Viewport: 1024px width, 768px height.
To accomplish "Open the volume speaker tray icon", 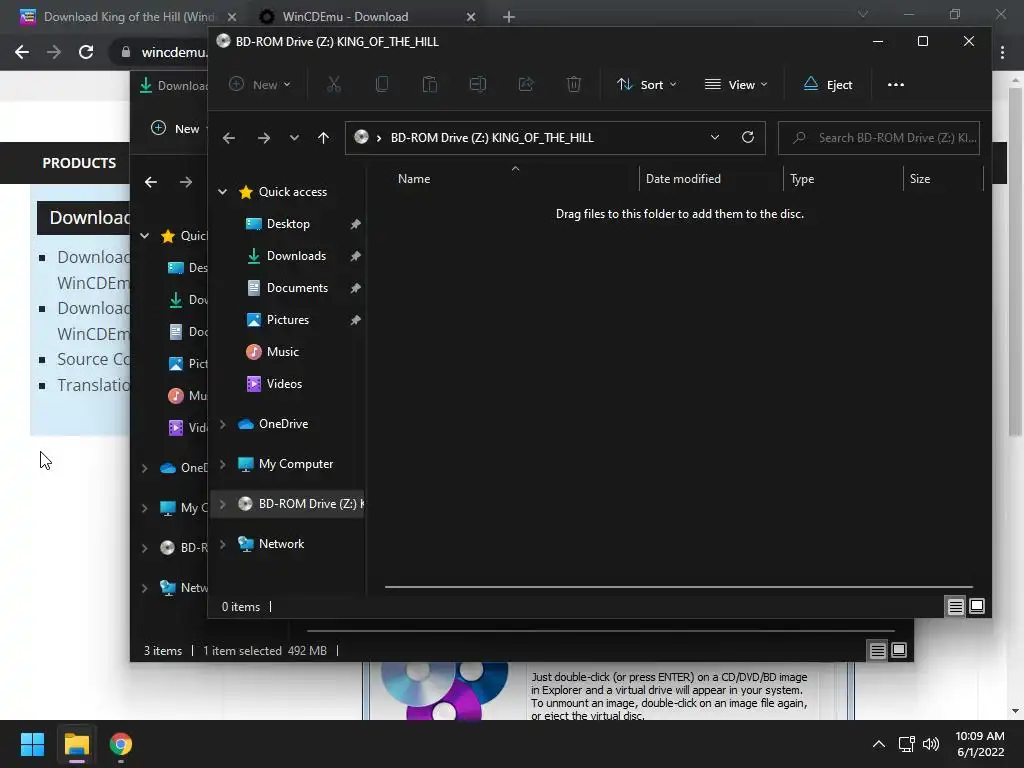I will click(x=931, y=744).
